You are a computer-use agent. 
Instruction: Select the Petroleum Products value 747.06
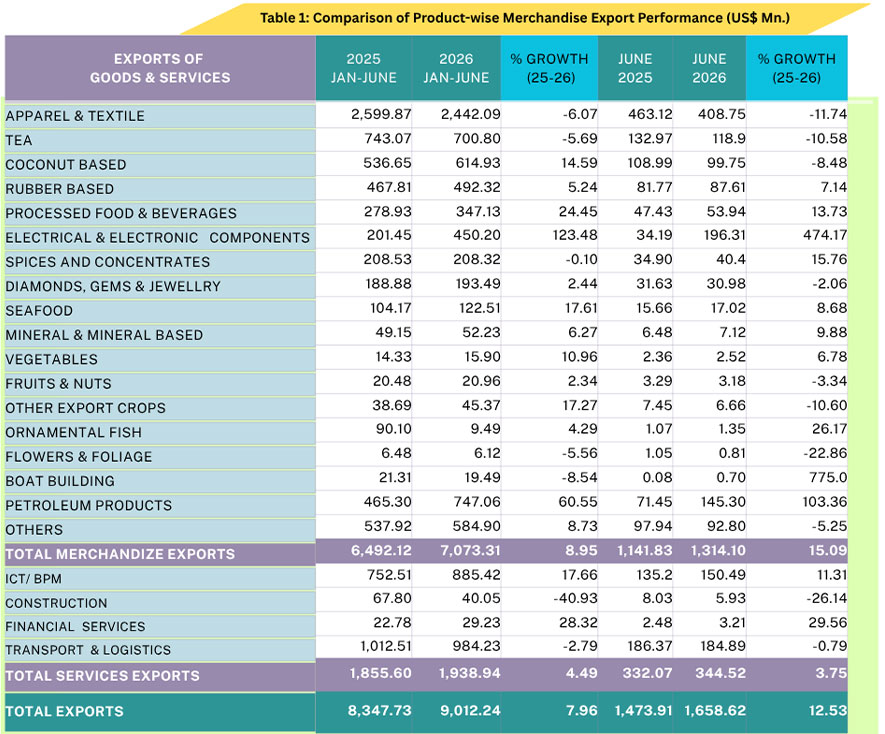click(x=477, y=502)
